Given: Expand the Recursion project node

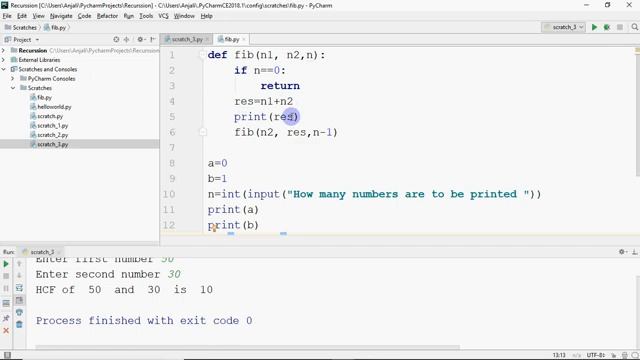Looking at the screenshot, I should coord(4,50).
